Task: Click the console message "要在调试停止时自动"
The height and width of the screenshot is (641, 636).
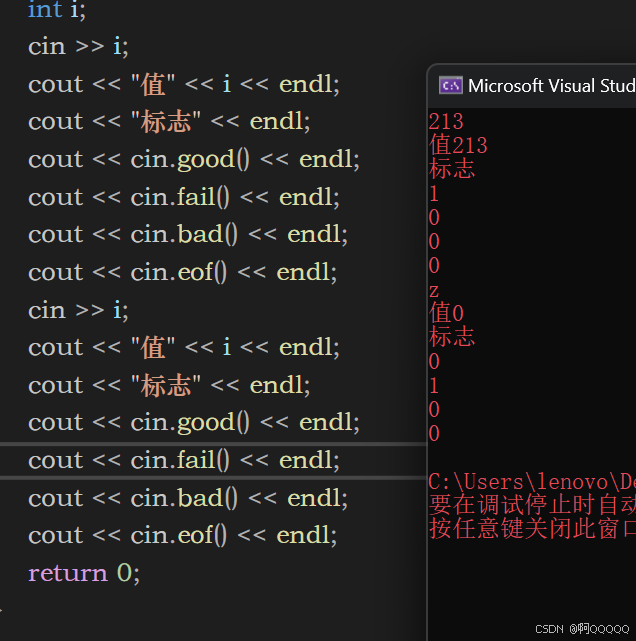Action: click(x=532, y=505)
